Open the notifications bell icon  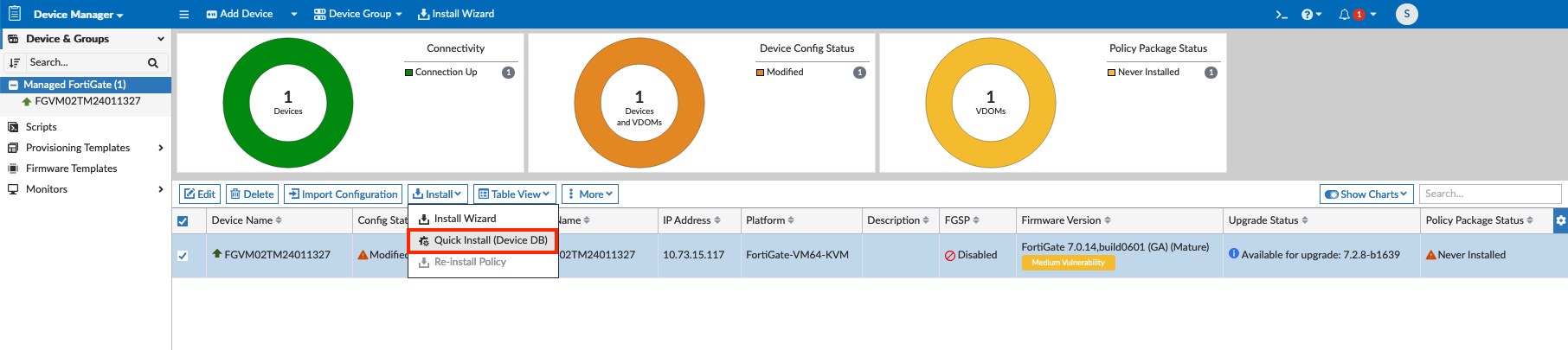pyautogui.click(x=1345, y=15)
